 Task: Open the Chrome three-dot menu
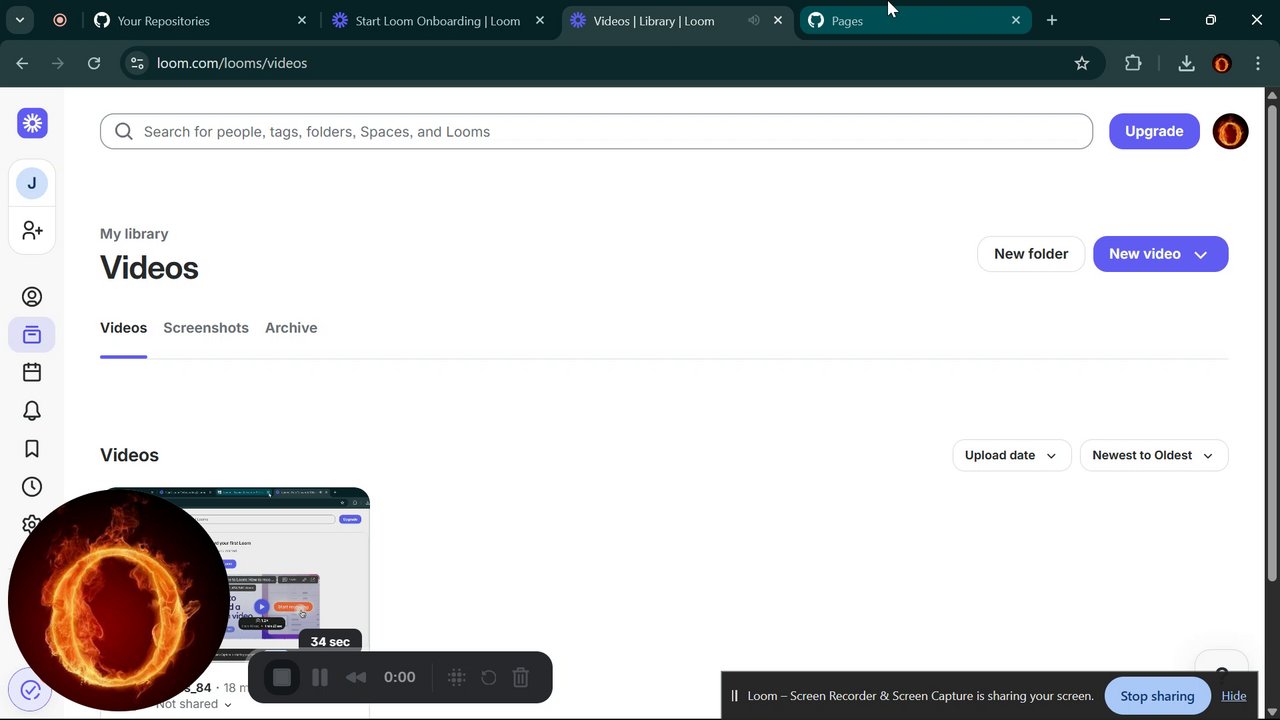pos(1257,63)
